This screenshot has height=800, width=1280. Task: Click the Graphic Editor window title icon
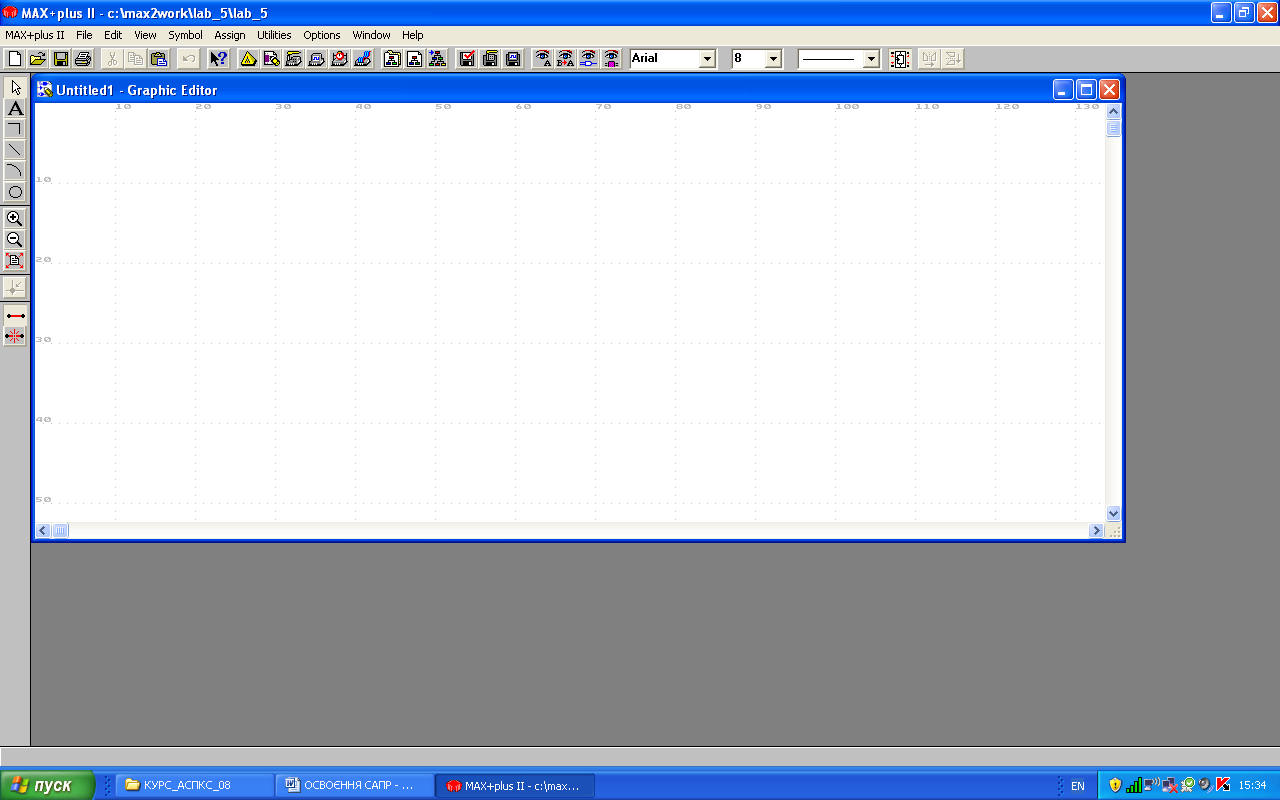pyautogui.click(x=45, y=89)
